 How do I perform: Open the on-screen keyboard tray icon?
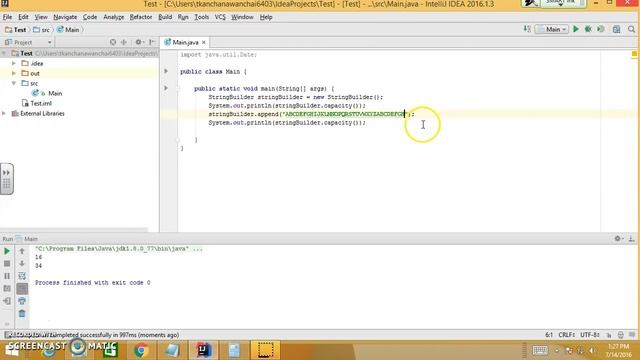coord(540,350)
